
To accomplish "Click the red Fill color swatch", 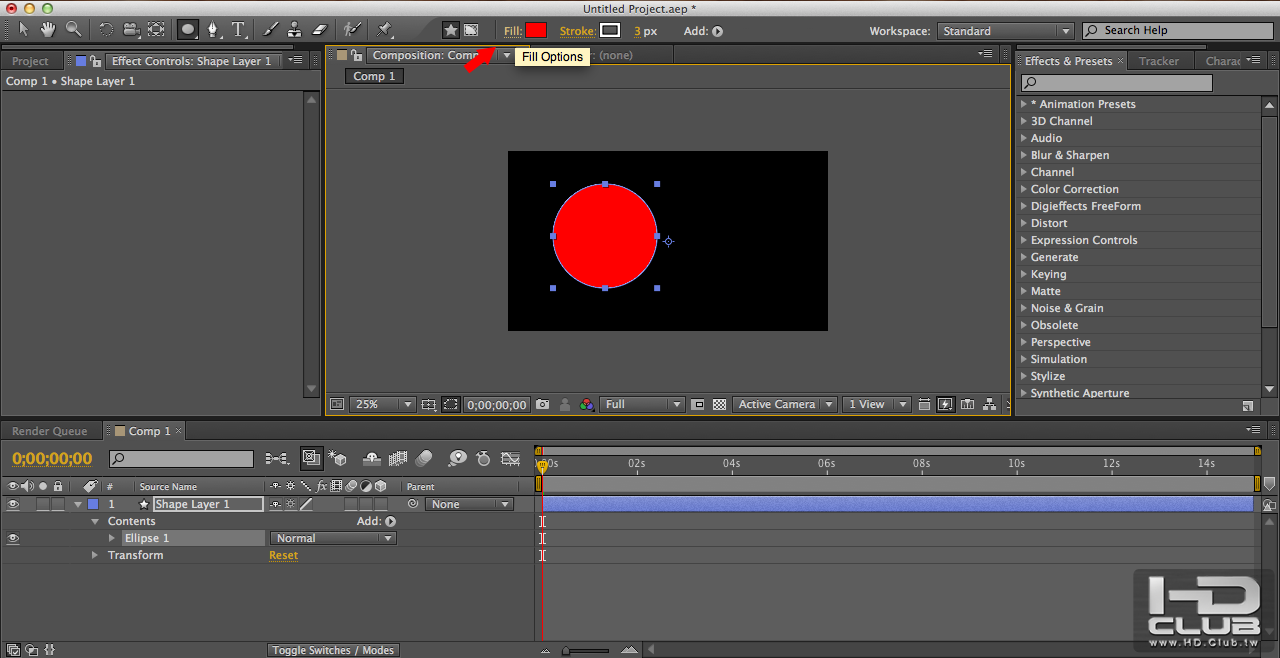I will click(x=536, y=31).
